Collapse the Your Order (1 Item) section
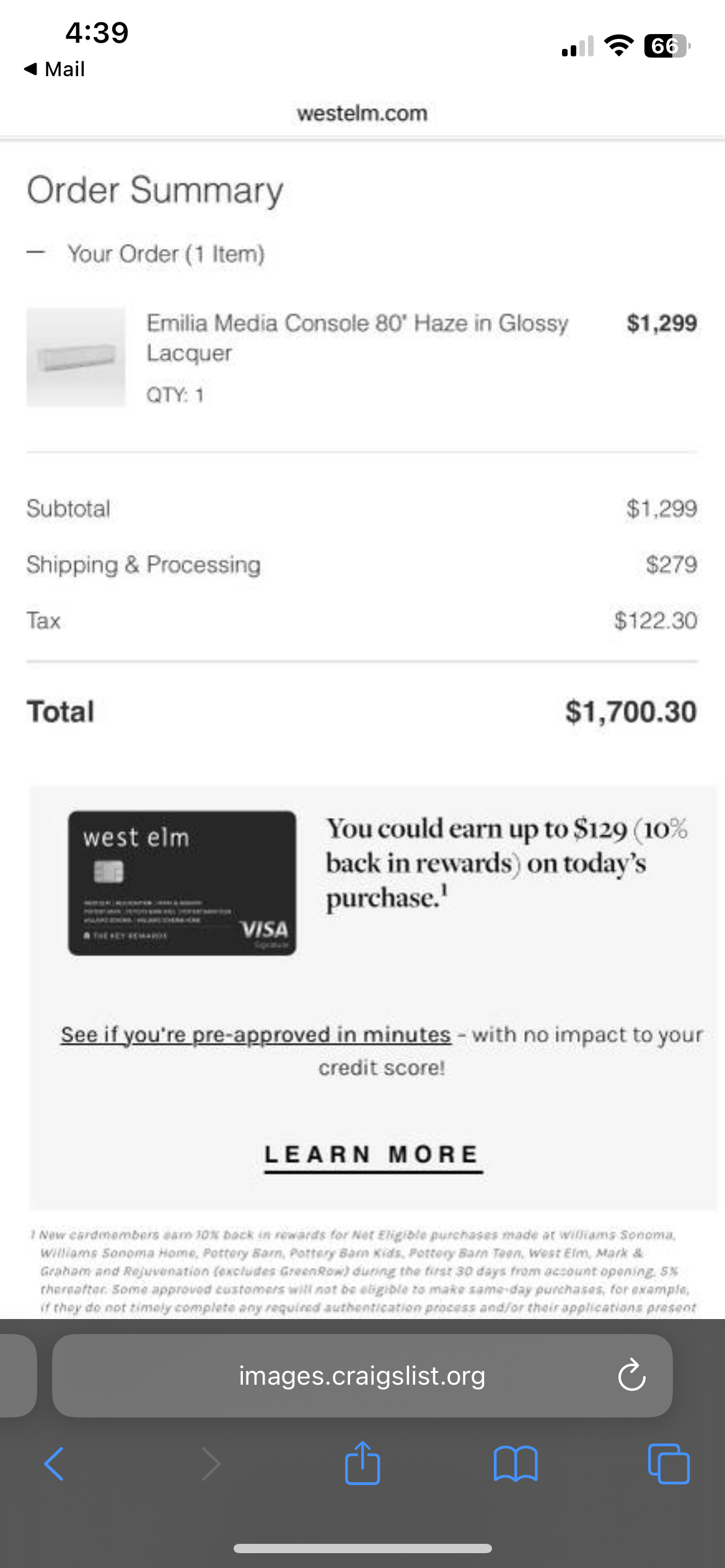Screen dimensions: 725x1568 pyautogui.click(x=36, y=253)
